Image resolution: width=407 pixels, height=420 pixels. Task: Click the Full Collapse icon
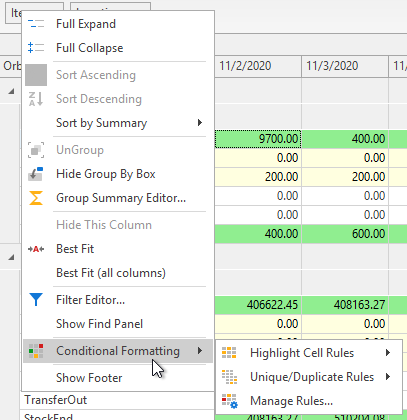36,48
